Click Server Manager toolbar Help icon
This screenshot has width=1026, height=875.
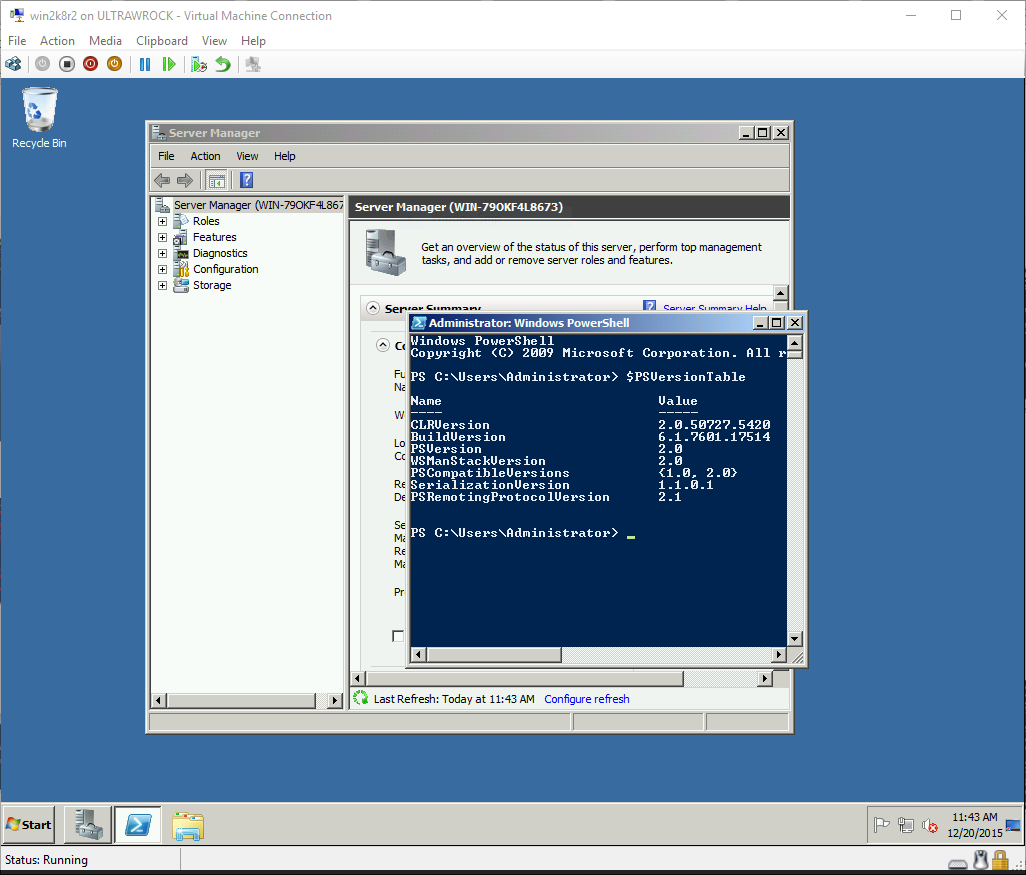[x=247, y=180]
